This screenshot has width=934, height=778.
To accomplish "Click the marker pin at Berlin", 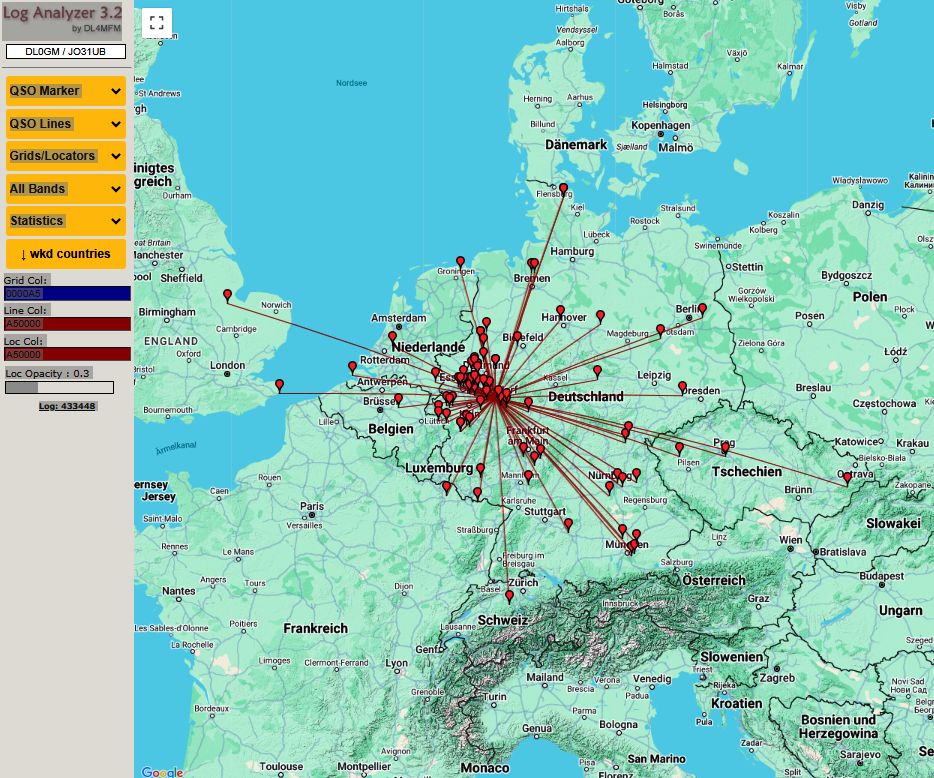I will [x=702, y=310].
